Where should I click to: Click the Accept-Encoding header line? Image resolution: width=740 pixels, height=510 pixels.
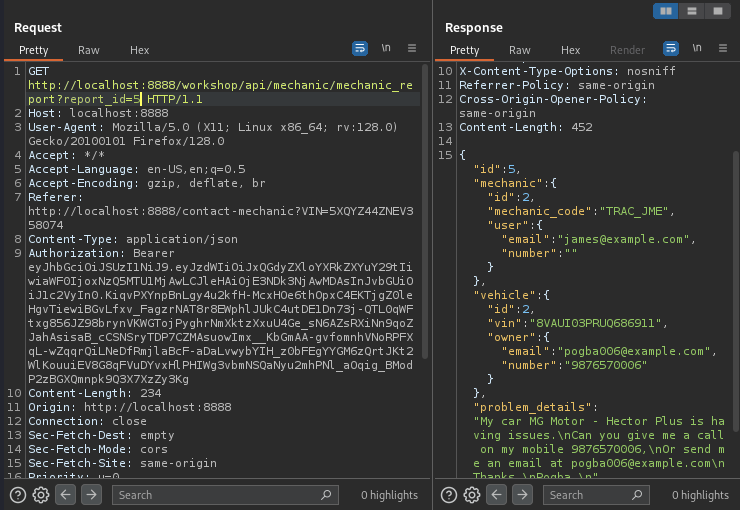(147, 183)
